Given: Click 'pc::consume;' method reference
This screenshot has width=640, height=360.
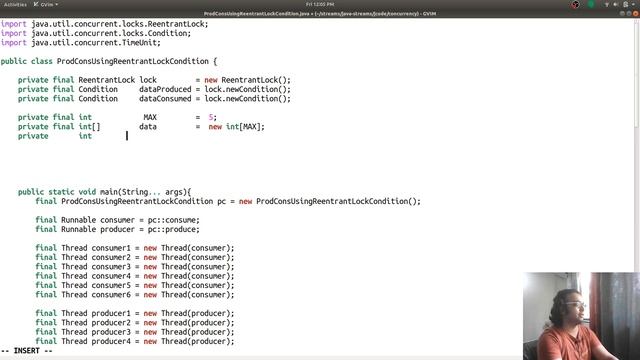Looking at the screenshot, I should (173, 220).
